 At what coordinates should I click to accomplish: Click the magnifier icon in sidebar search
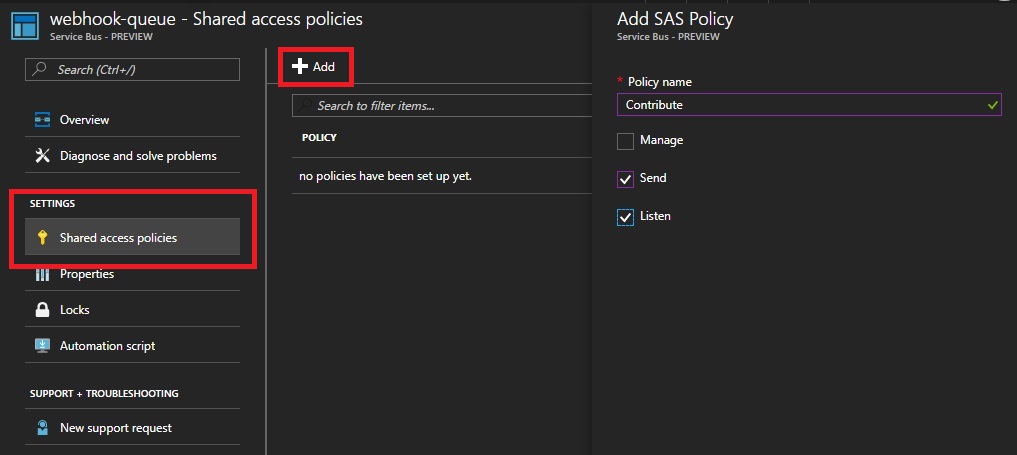pos(40,69)
